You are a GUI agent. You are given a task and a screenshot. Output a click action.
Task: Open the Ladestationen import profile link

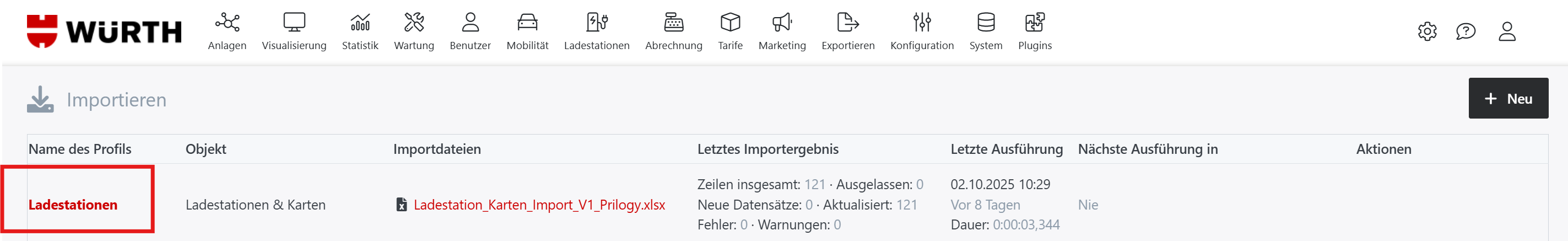click(x=73, y=205)
